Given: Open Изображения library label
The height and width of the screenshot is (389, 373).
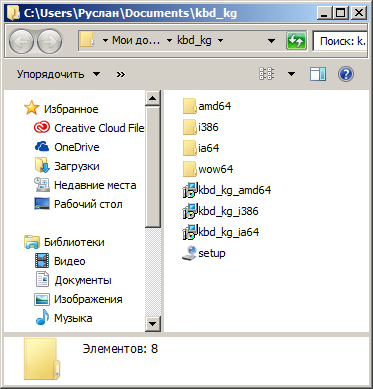Looking at the screenshot, I should coord(88,299).
